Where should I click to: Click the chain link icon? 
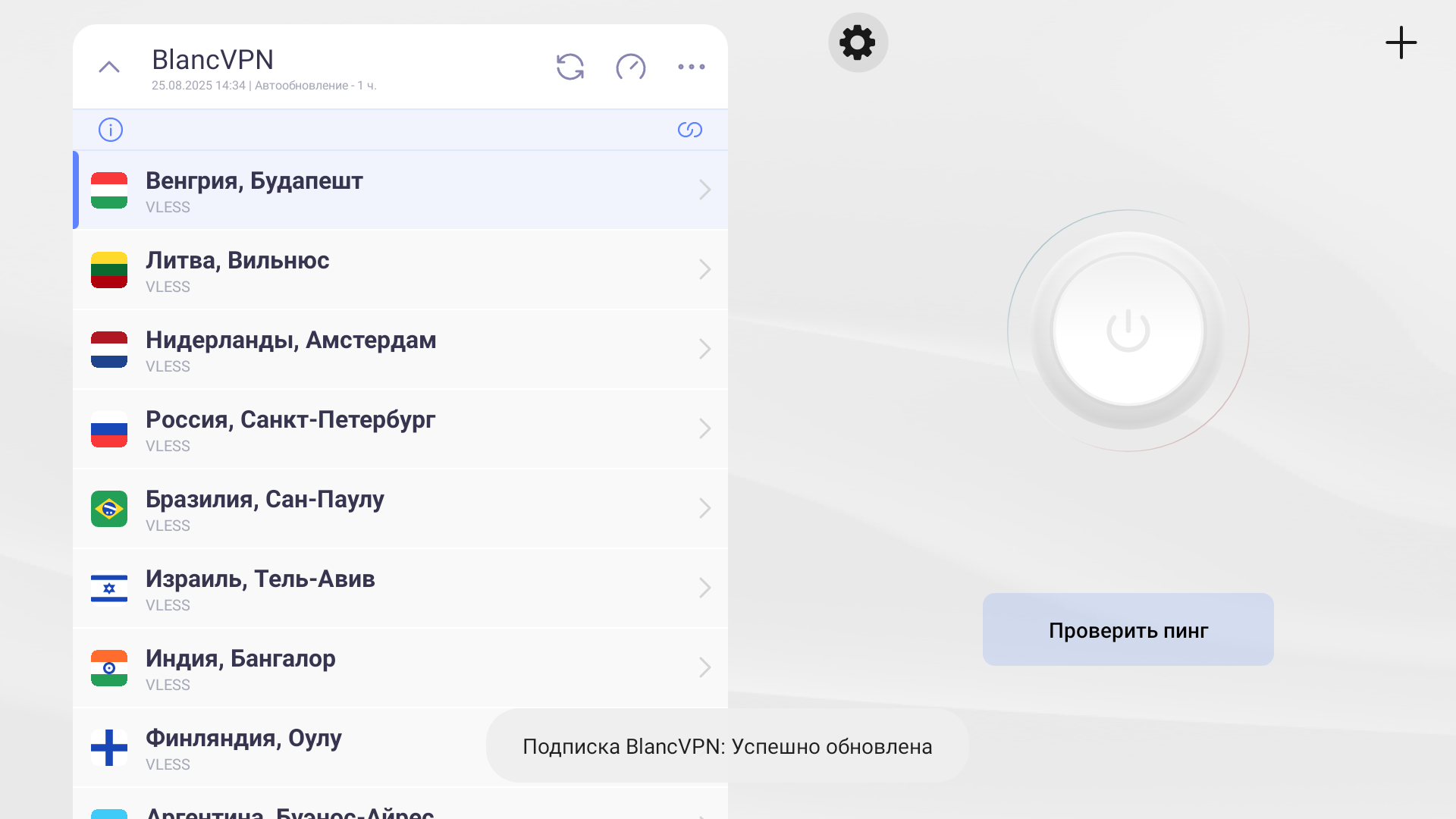point(689,130)
